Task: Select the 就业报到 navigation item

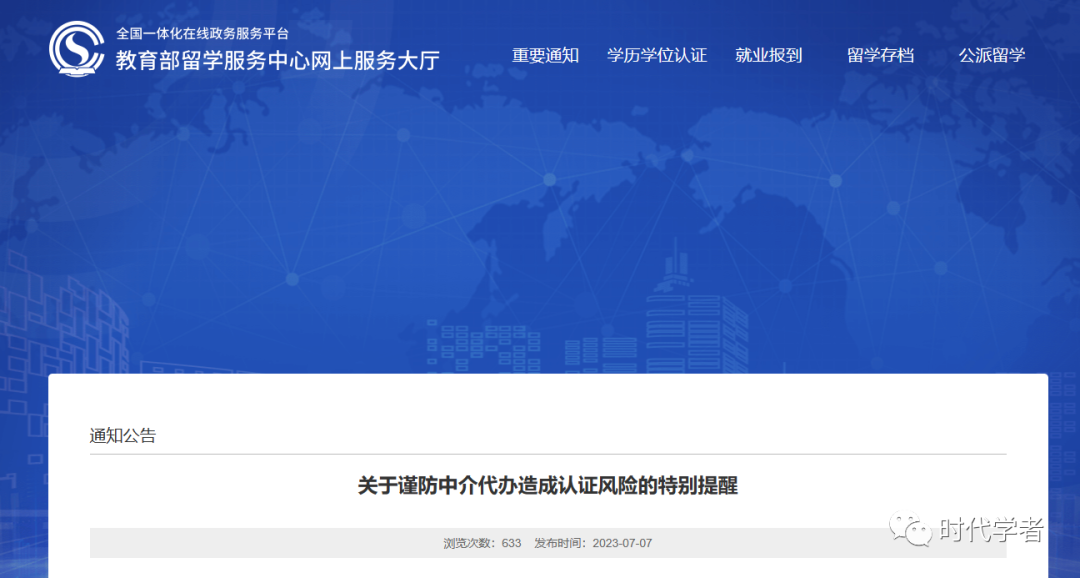Action: pyautogui.click(x=768, y=56)
